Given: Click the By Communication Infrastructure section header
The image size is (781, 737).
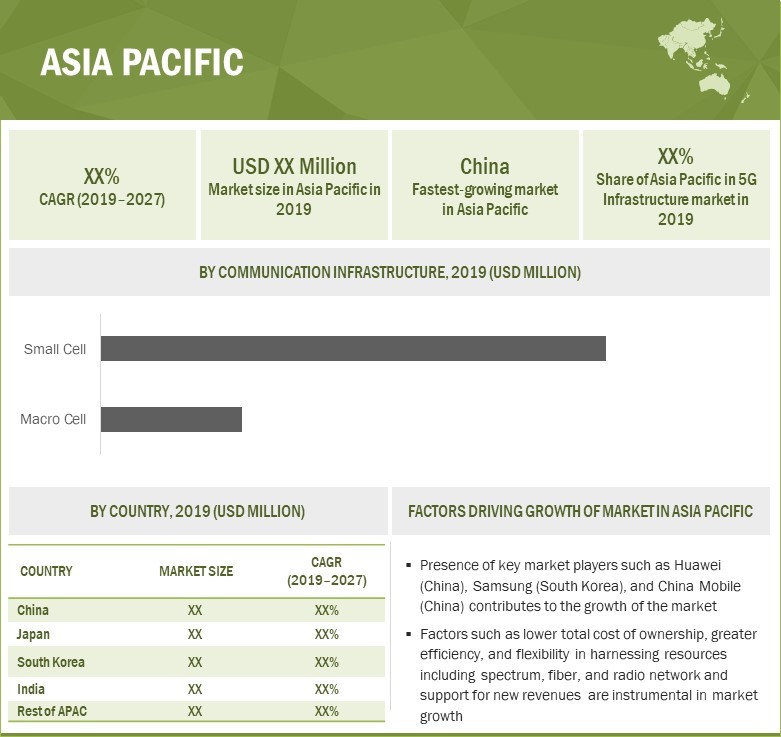Looking at the screenshot, I should tap(390, 272).
